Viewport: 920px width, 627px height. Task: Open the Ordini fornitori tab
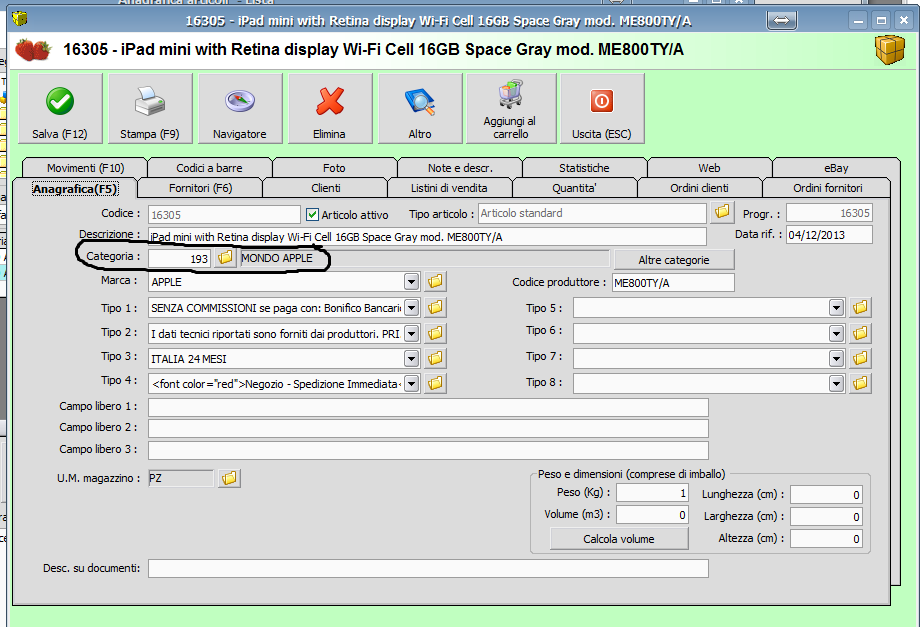point(828,188)
